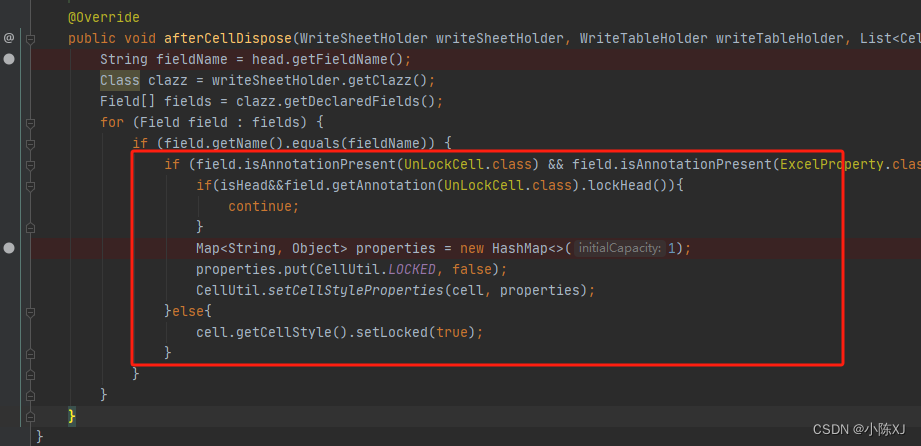Fold the for (Field field : fields) loop
The width and height of the screenshot is (921, 446).
point(30,123)
